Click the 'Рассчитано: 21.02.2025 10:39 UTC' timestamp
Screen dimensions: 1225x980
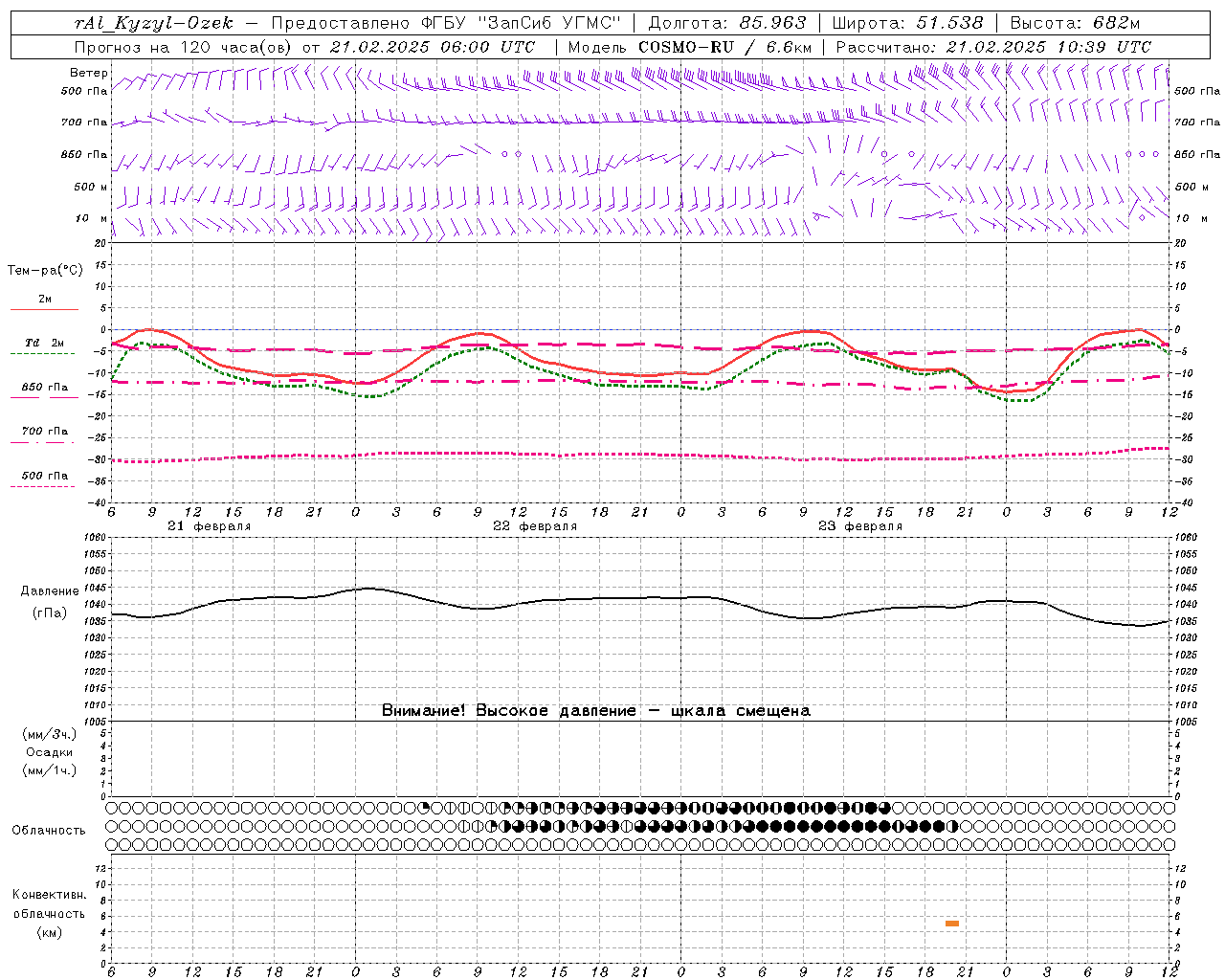pyautogui.click(x=993, y=47)
